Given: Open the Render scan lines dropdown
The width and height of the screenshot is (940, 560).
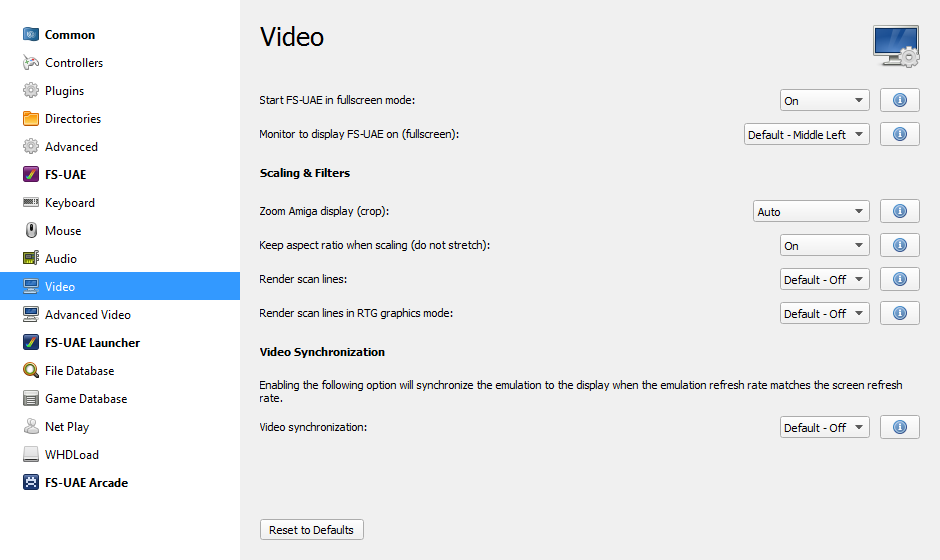Looking at the screenshot, I should 824,280.
